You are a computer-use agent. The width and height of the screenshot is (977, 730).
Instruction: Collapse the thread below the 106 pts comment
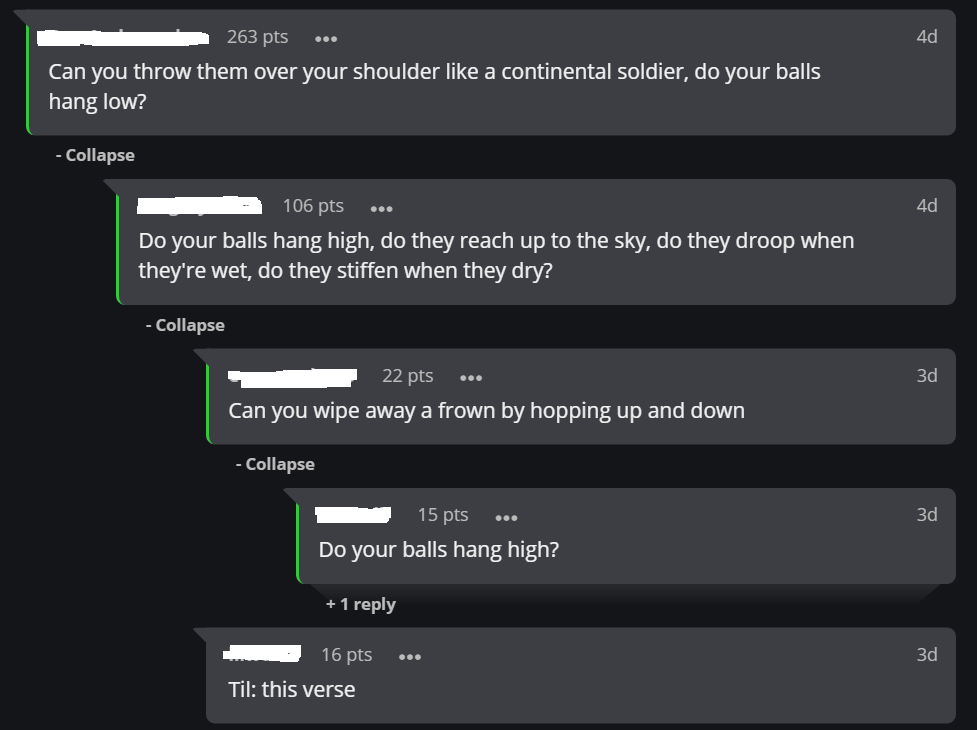(185, 325)
